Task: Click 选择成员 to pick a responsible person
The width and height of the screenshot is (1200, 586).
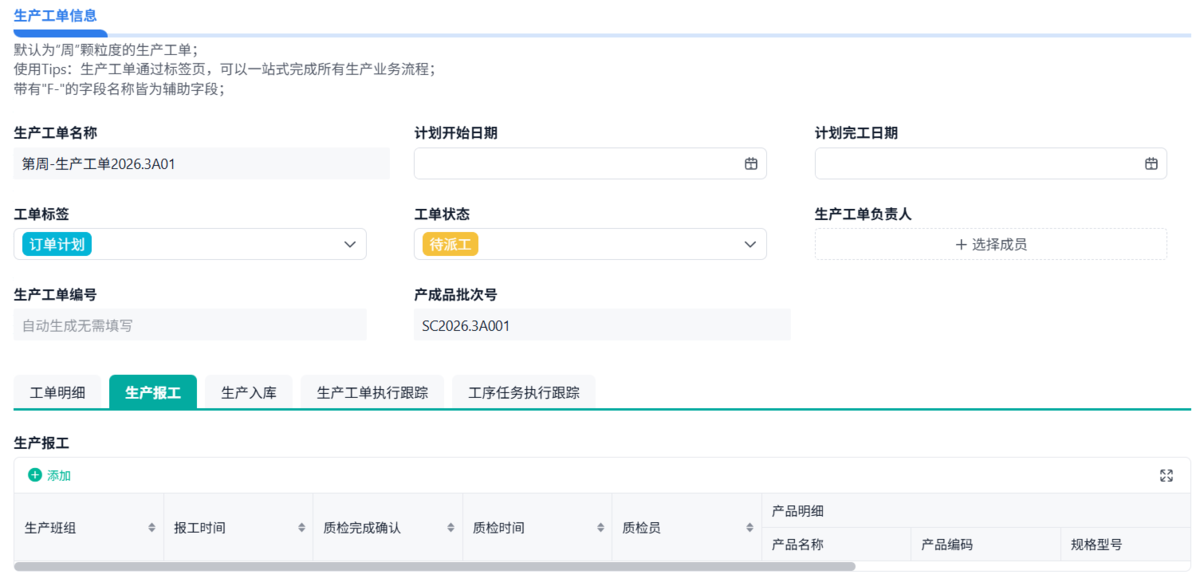Action: (x=990, y=243)
